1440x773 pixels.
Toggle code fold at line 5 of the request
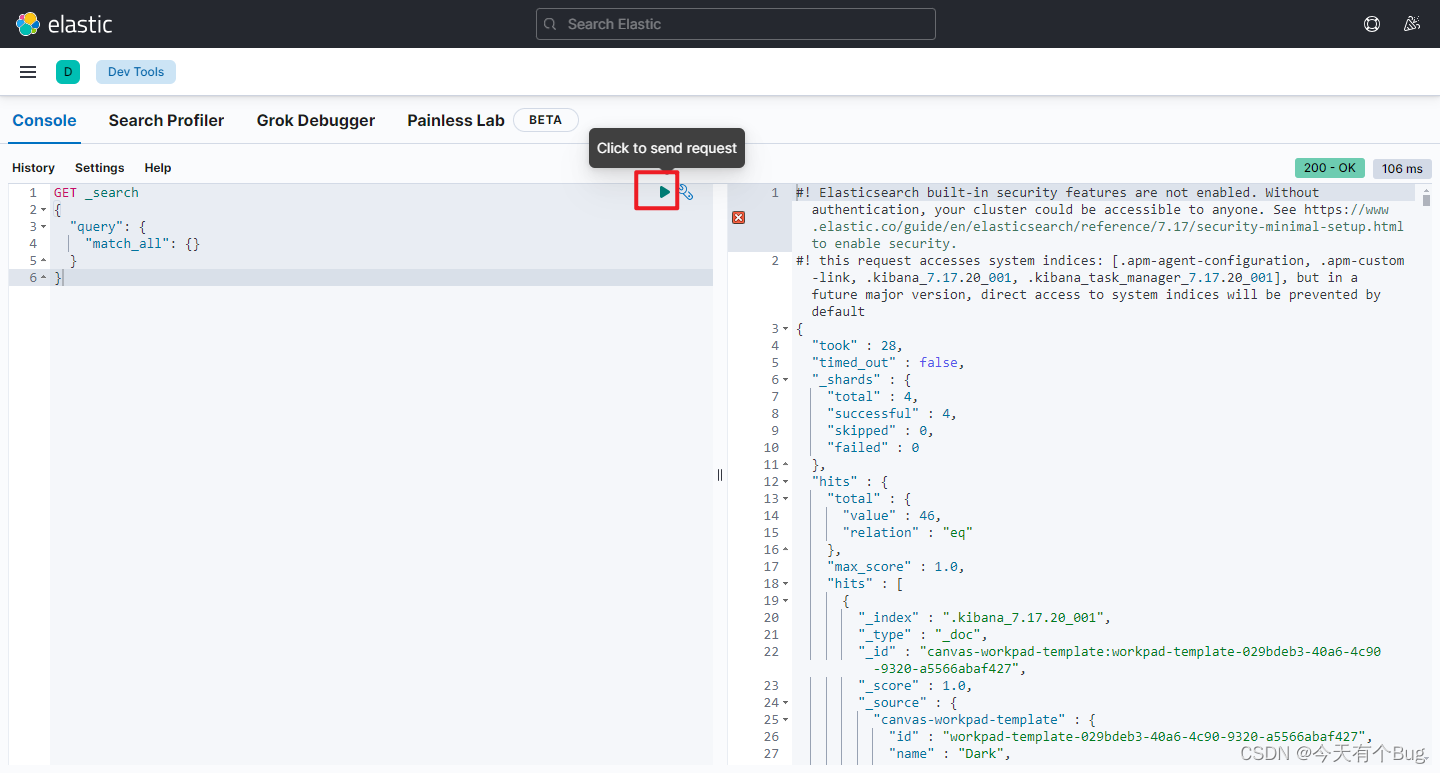[44, 260]
